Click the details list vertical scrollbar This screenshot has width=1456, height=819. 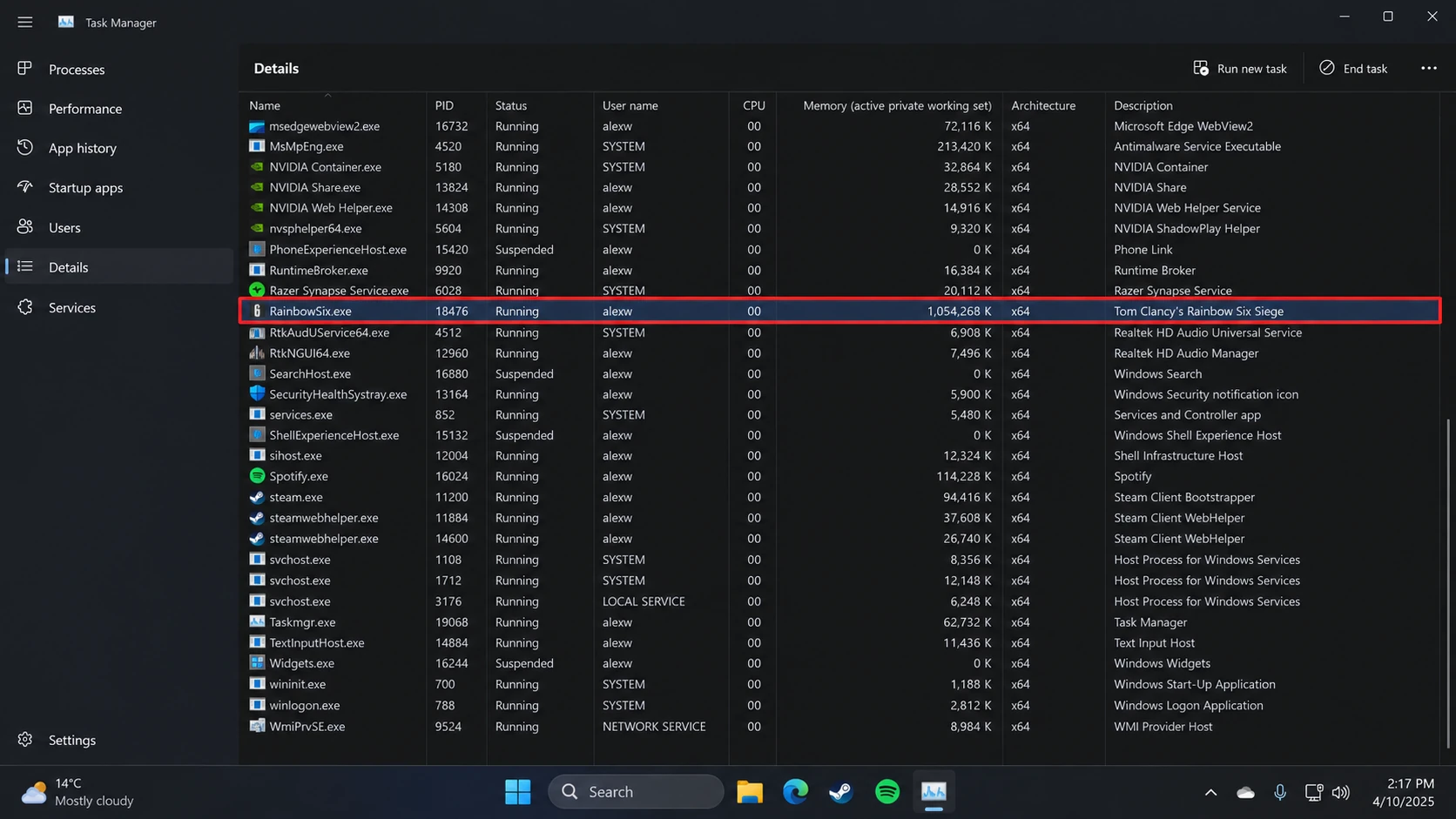[x=1449, y=583]
